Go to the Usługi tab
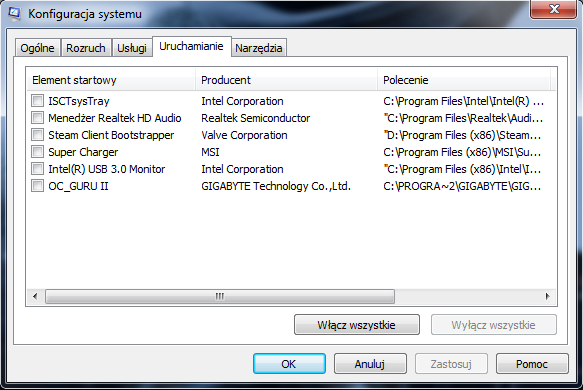Viewport: 583px width, 390px height. pyautogui.click(x=132, y=48)
